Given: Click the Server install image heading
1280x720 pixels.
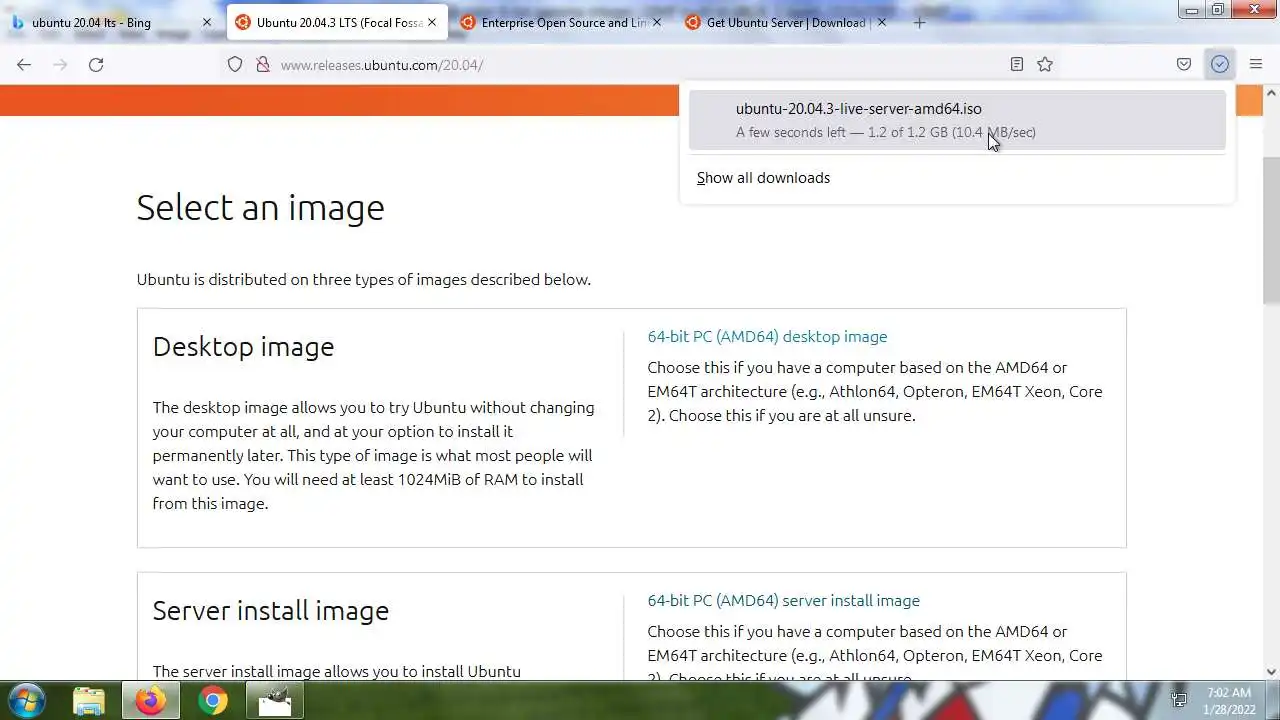Looking at the screenshot, I should pos(270,611).
